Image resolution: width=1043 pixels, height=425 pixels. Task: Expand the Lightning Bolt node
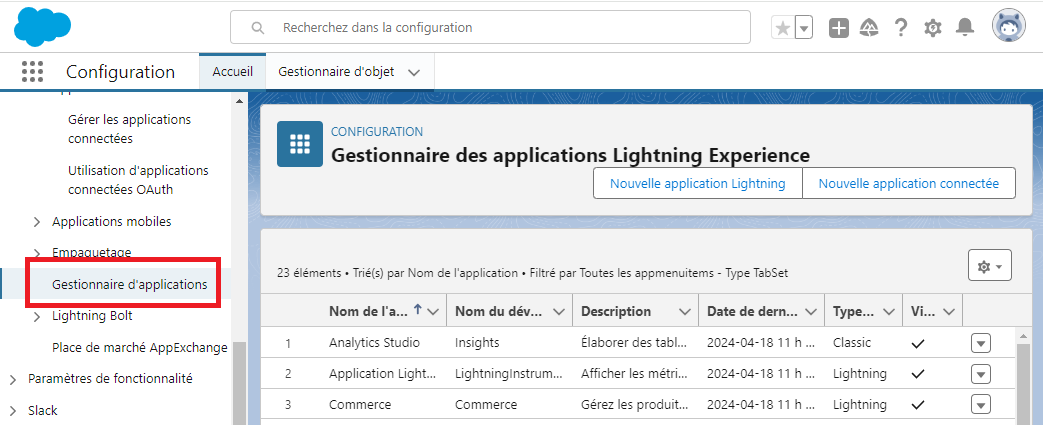[x=37, y=316]
